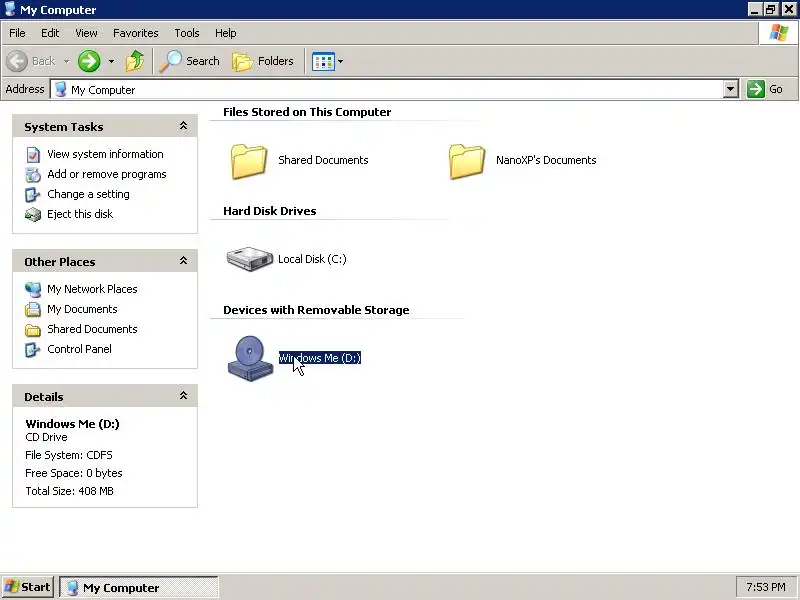Click the Windows flag logo in menu bar
Viewport: 800px width, 600px height.
779,33
